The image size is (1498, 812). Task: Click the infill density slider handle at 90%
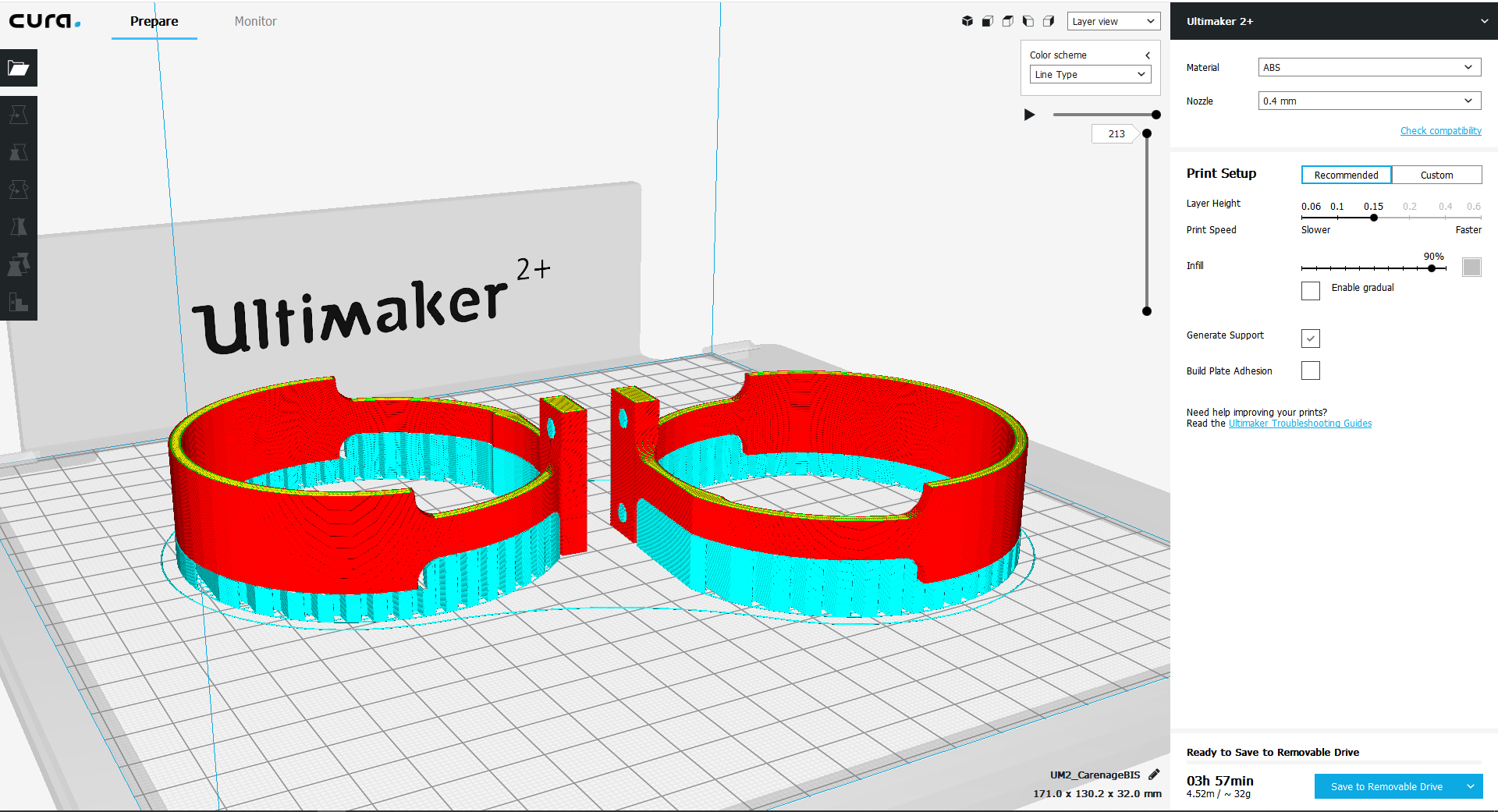tap(1432, 268)
